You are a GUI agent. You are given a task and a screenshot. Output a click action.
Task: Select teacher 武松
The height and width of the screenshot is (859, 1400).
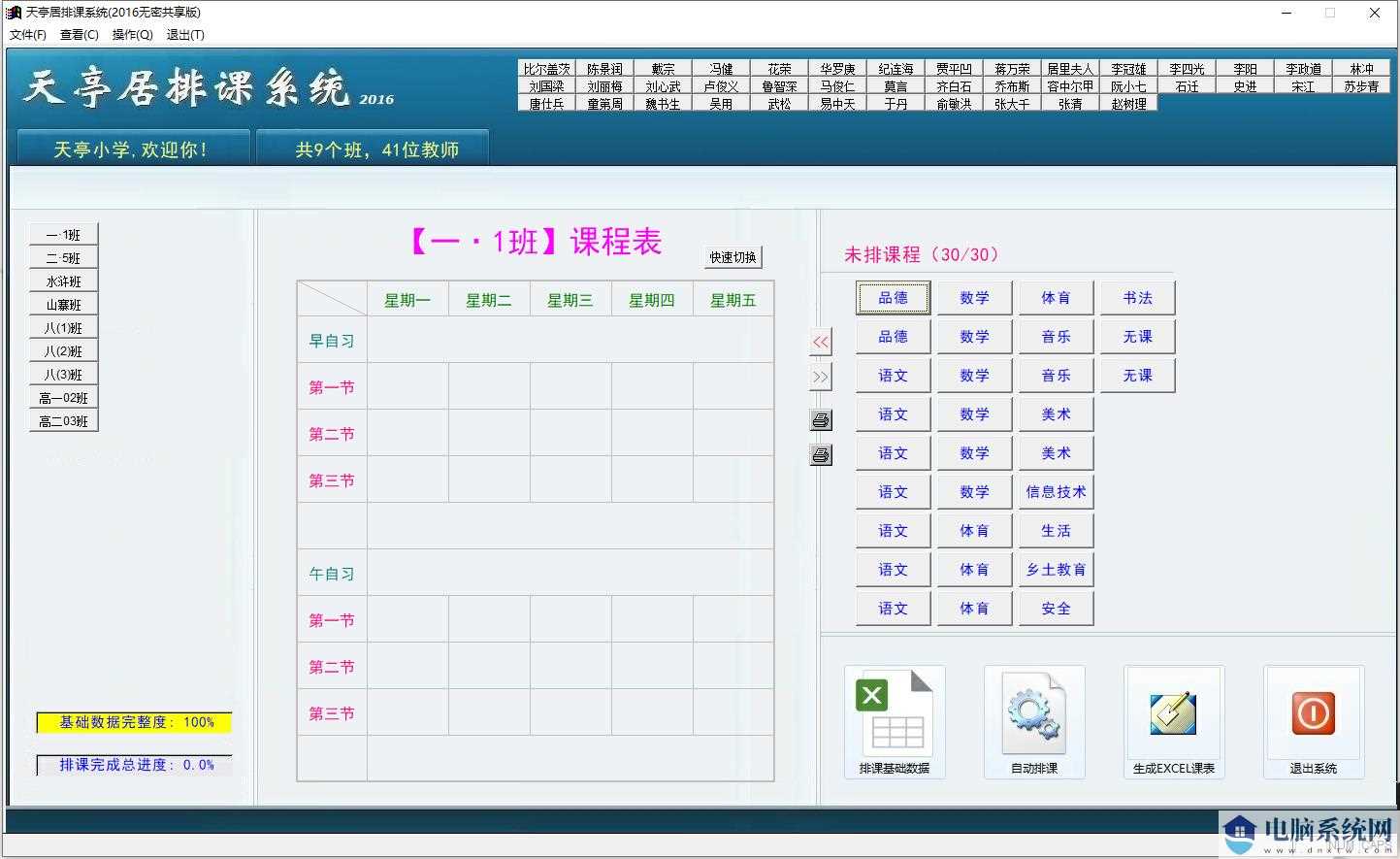780,104
